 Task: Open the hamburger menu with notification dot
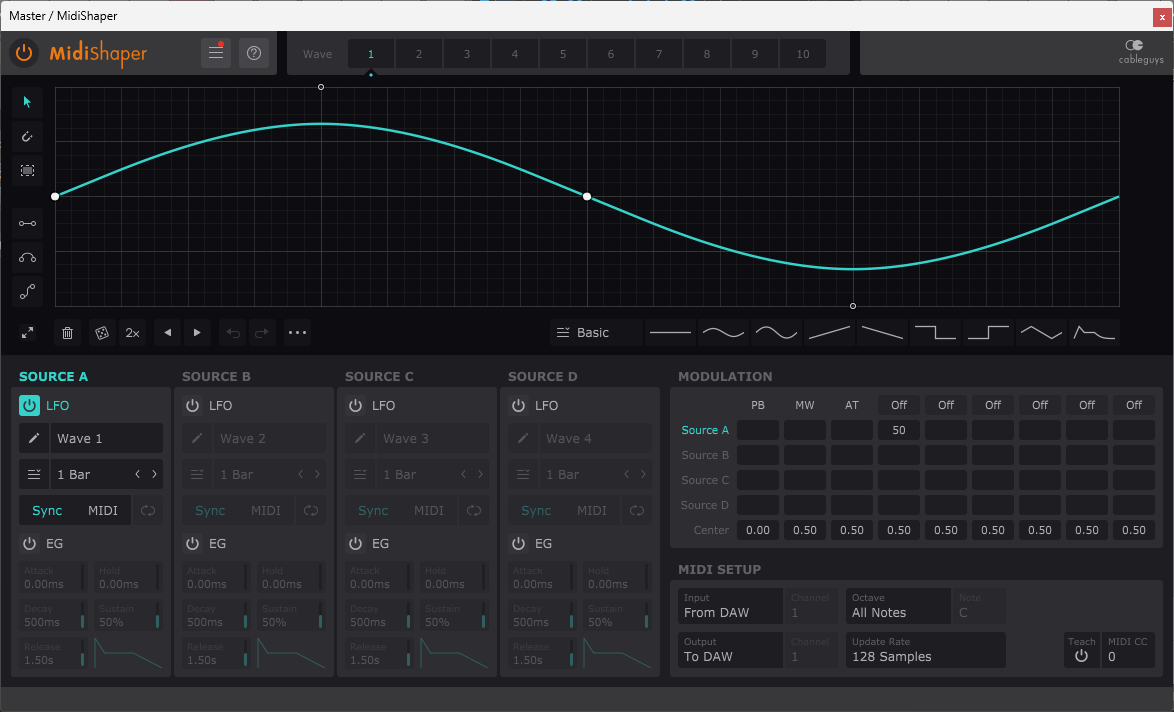[216, 53]
